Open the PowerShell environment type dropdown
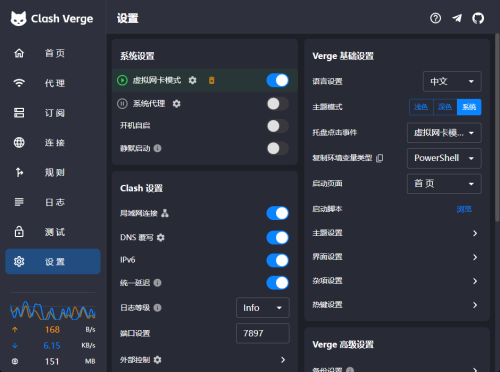 (444, 158)
